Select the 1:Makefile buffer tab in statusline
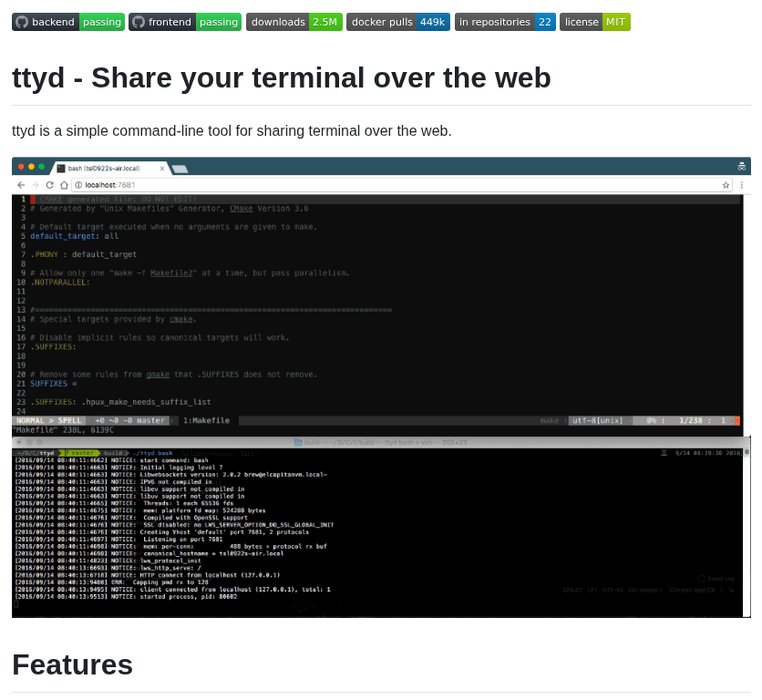 coord(206,421)
